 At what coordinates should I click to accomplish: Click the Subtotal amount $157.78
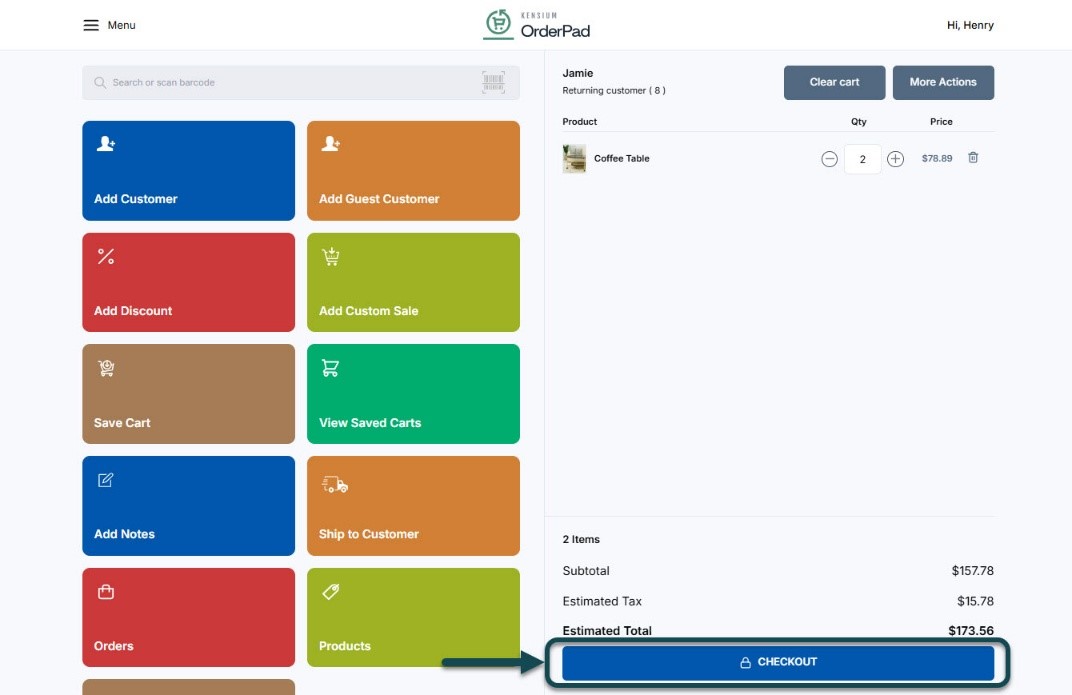973,571
